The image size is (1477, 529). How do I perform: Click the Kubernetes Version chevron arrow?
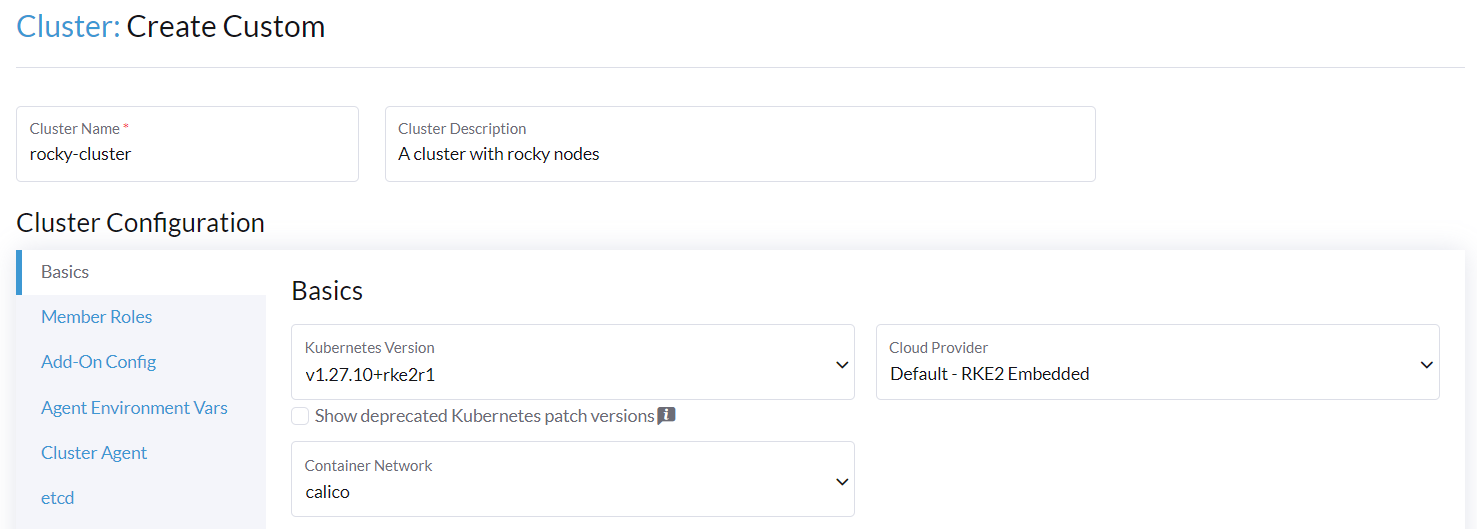tap(842, 365)
